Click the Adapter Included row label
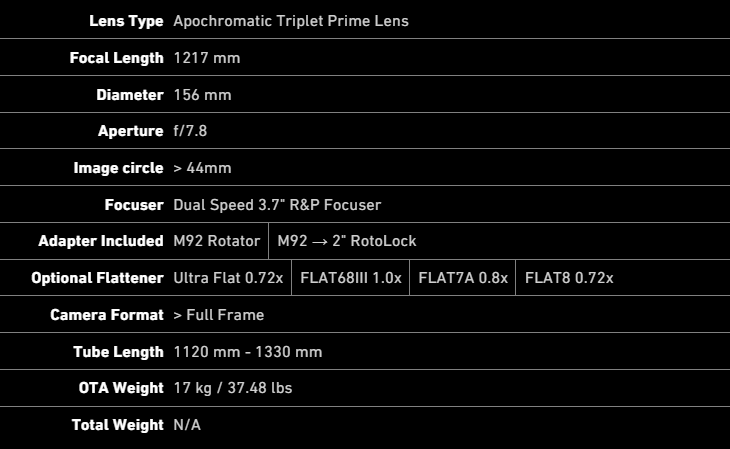The image size is (730, 449). [x=101, y=241]
